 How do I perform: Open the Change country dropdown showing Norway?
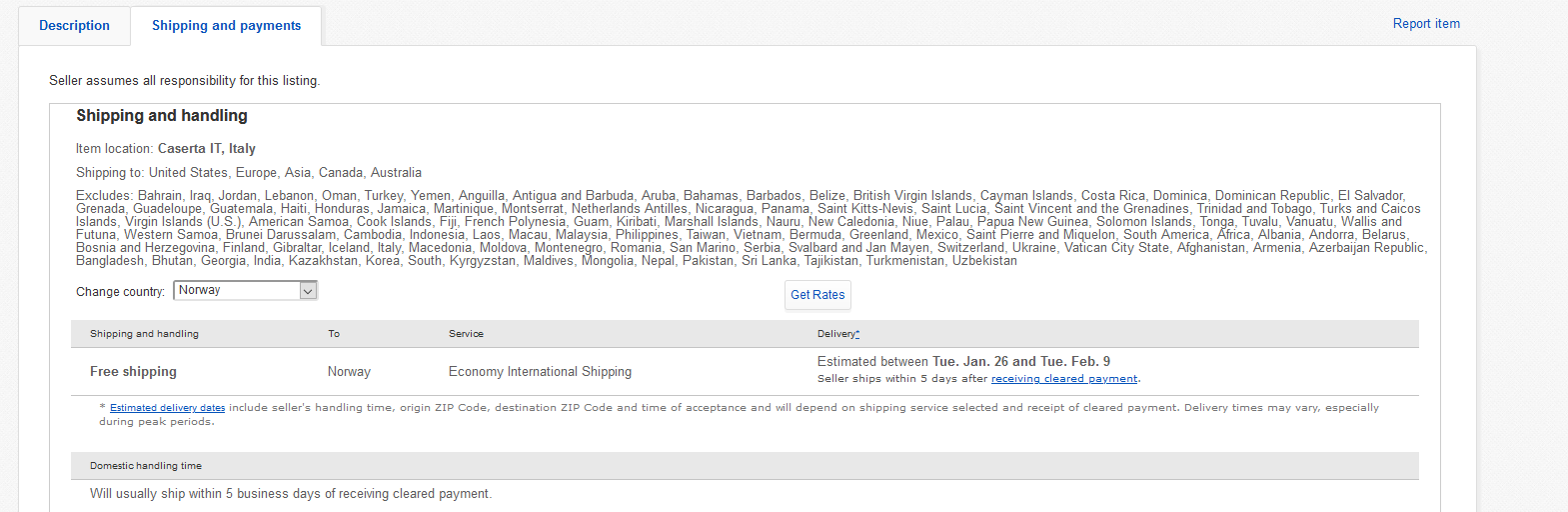[246, 290]
